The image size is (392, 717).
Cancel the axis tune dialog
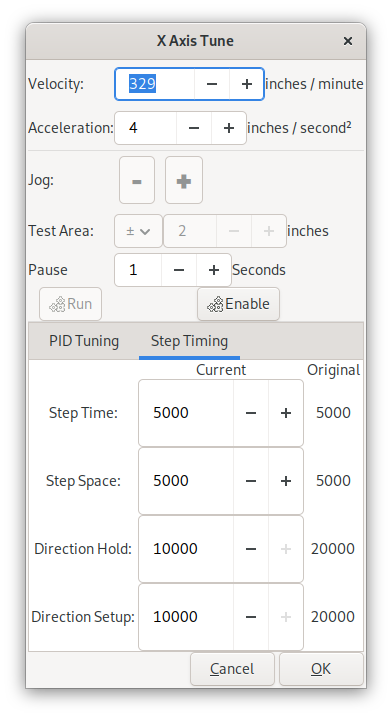click(x=232, y=669)
